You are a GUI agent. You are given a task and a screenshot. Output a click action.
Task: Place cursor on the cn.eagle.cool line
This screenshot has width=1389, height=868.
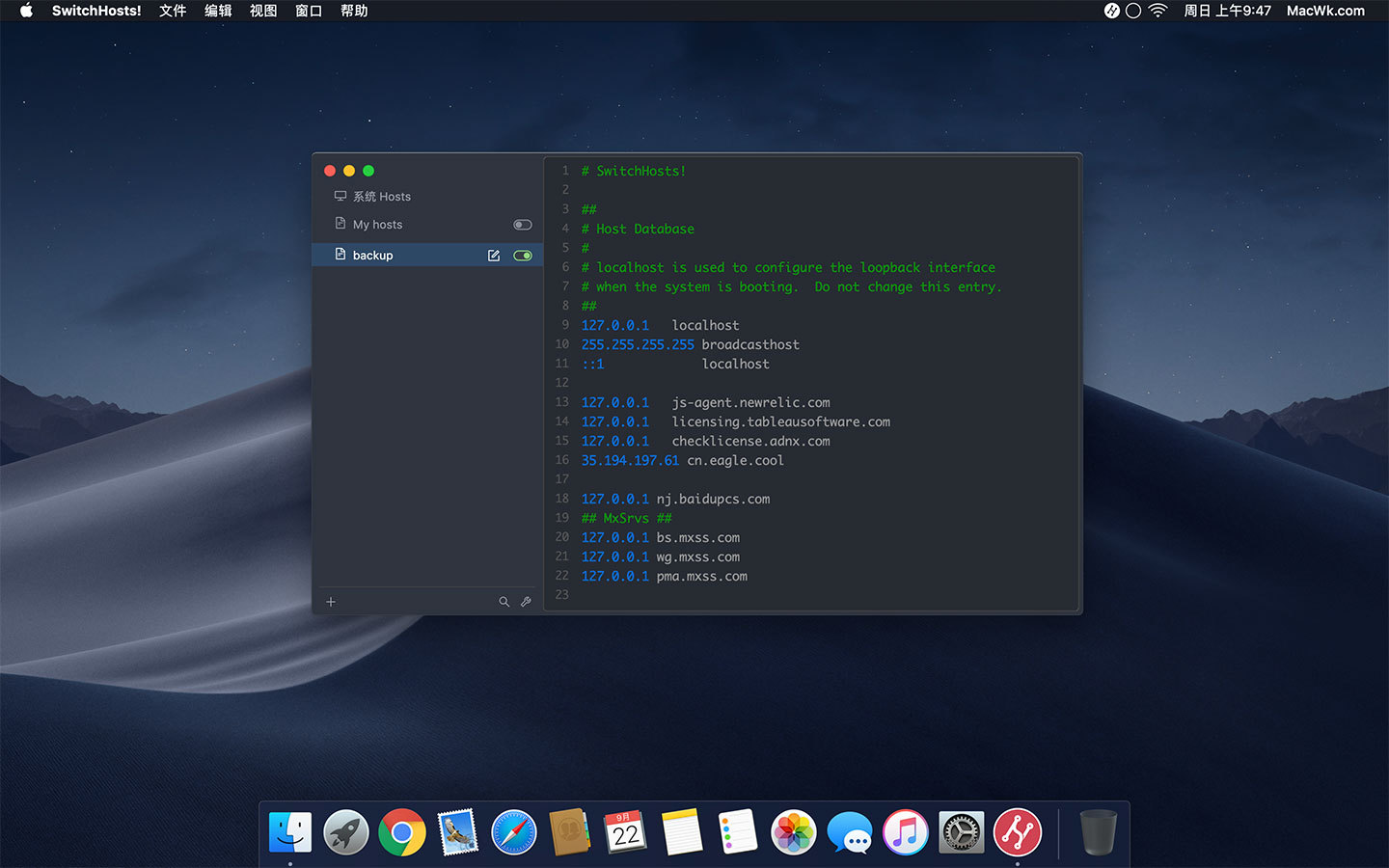pos(734,461)
